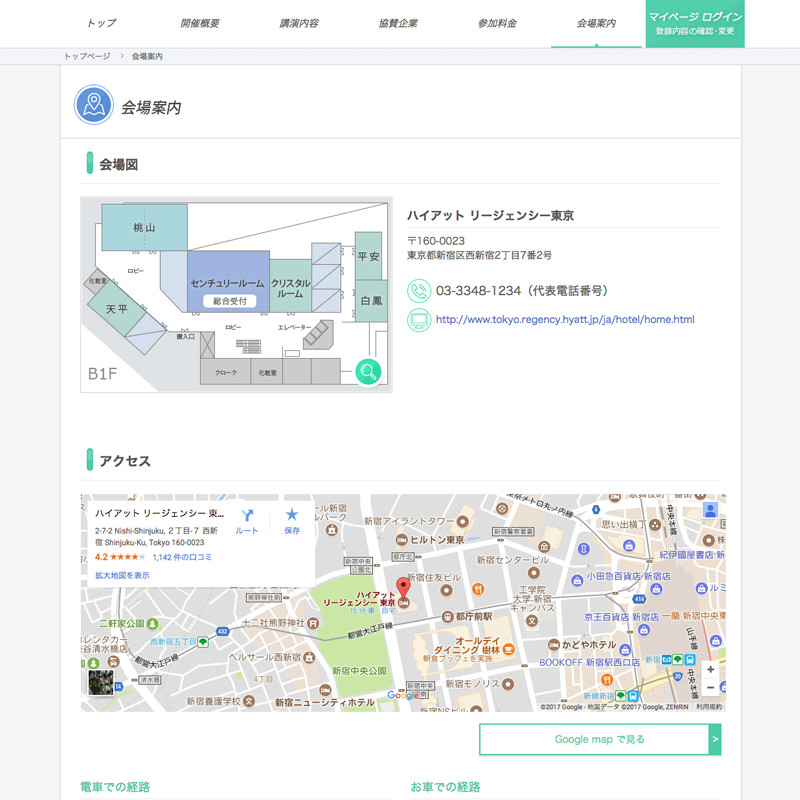Click the 電車での経路 heading

coord(115,787)
